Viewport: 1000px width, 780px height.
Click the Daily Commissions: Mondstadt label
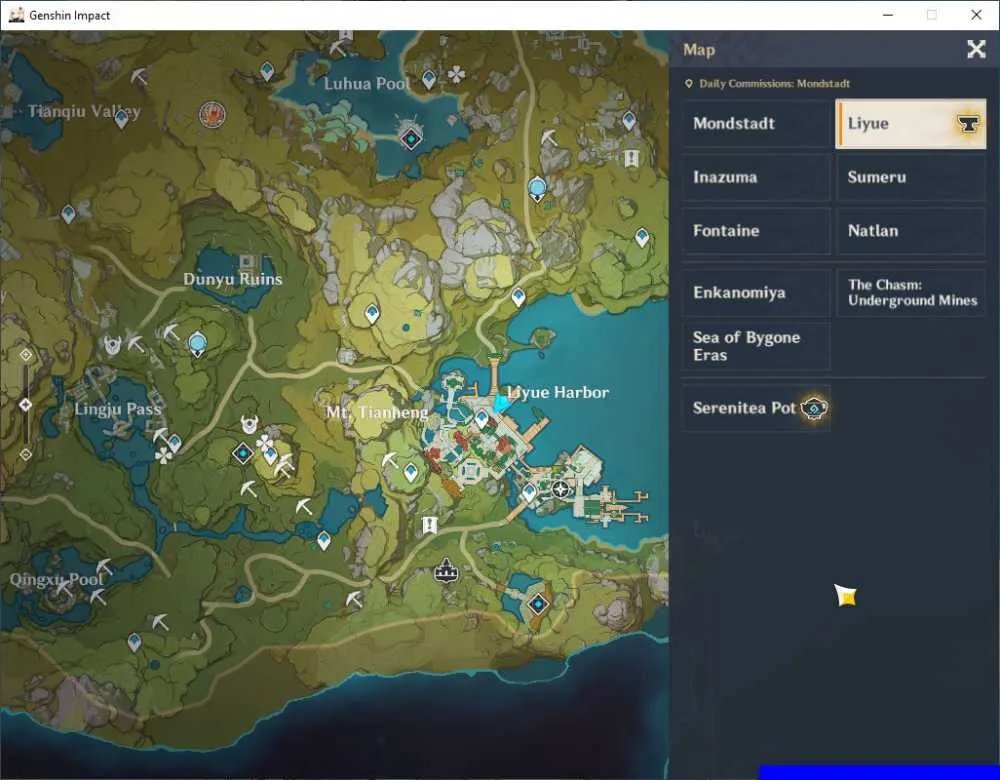[x=774, y=84]
